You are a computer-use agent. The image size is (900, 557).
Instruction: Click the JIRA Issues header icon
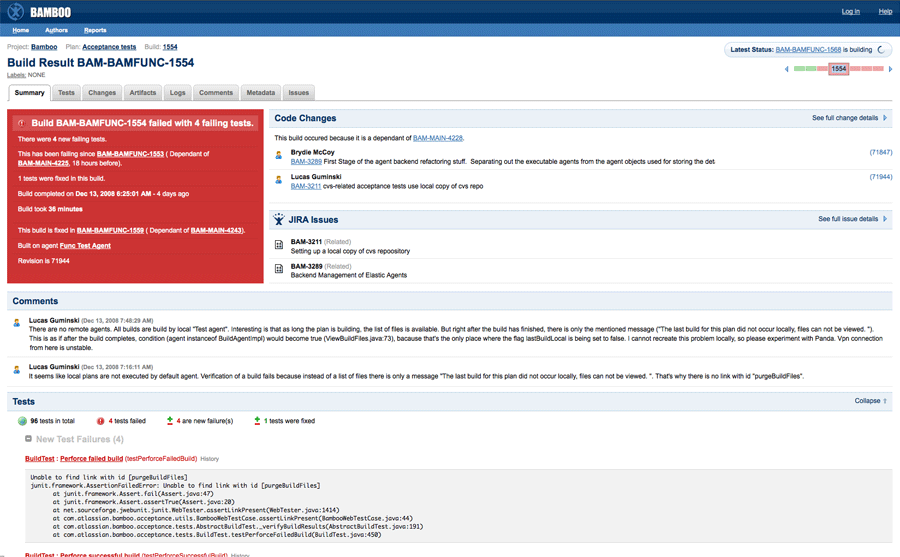click(x=279, y=219)
